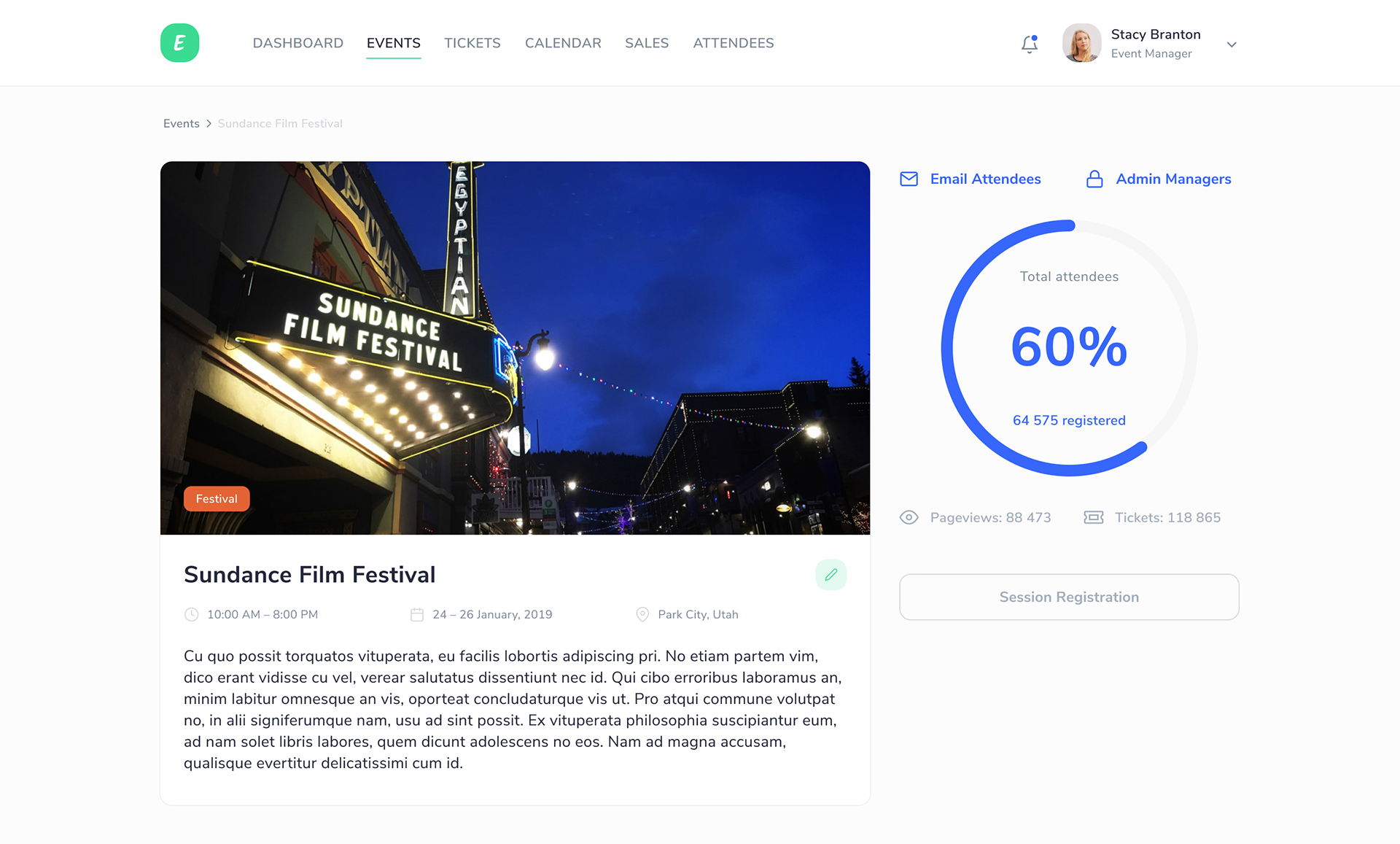Open the notifications bell
The image size is (1400, 844).
(x=1030, y=44)
